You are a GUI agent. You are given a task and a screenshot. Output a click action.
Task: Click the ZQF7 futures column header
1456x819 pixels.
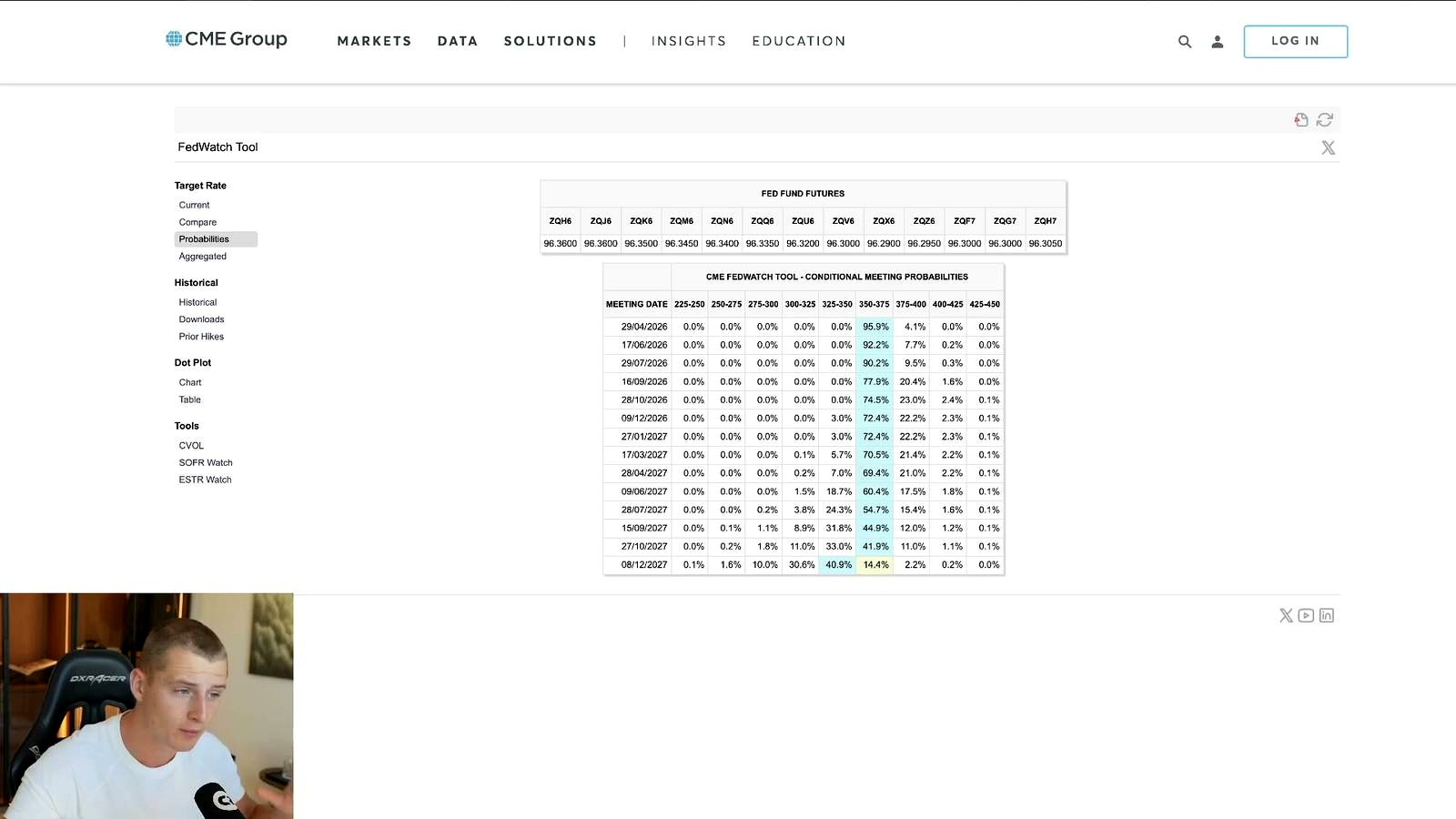965,221
